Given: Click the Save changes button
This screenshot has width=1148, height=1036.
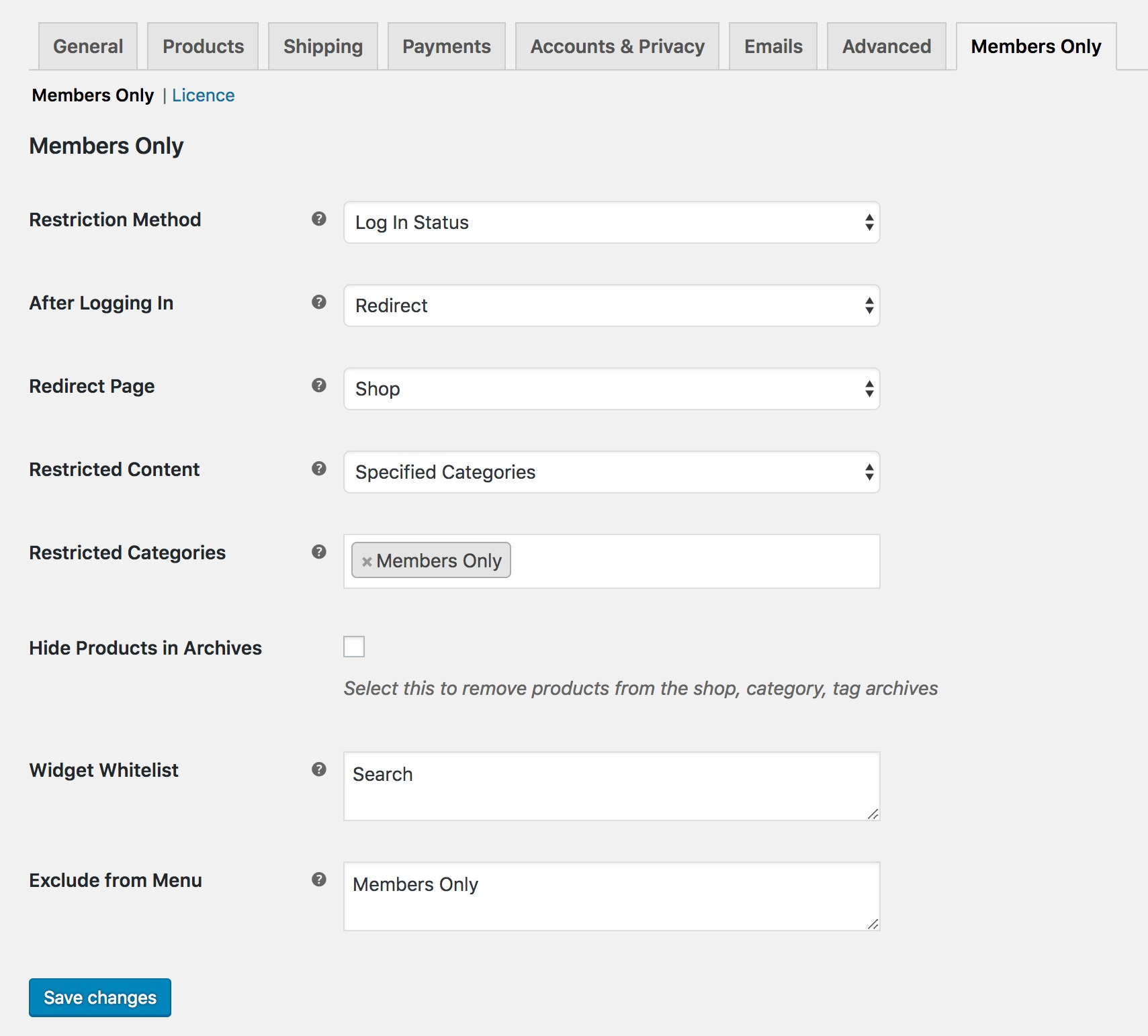Looking at the screenshot, I should pos(100,998).
